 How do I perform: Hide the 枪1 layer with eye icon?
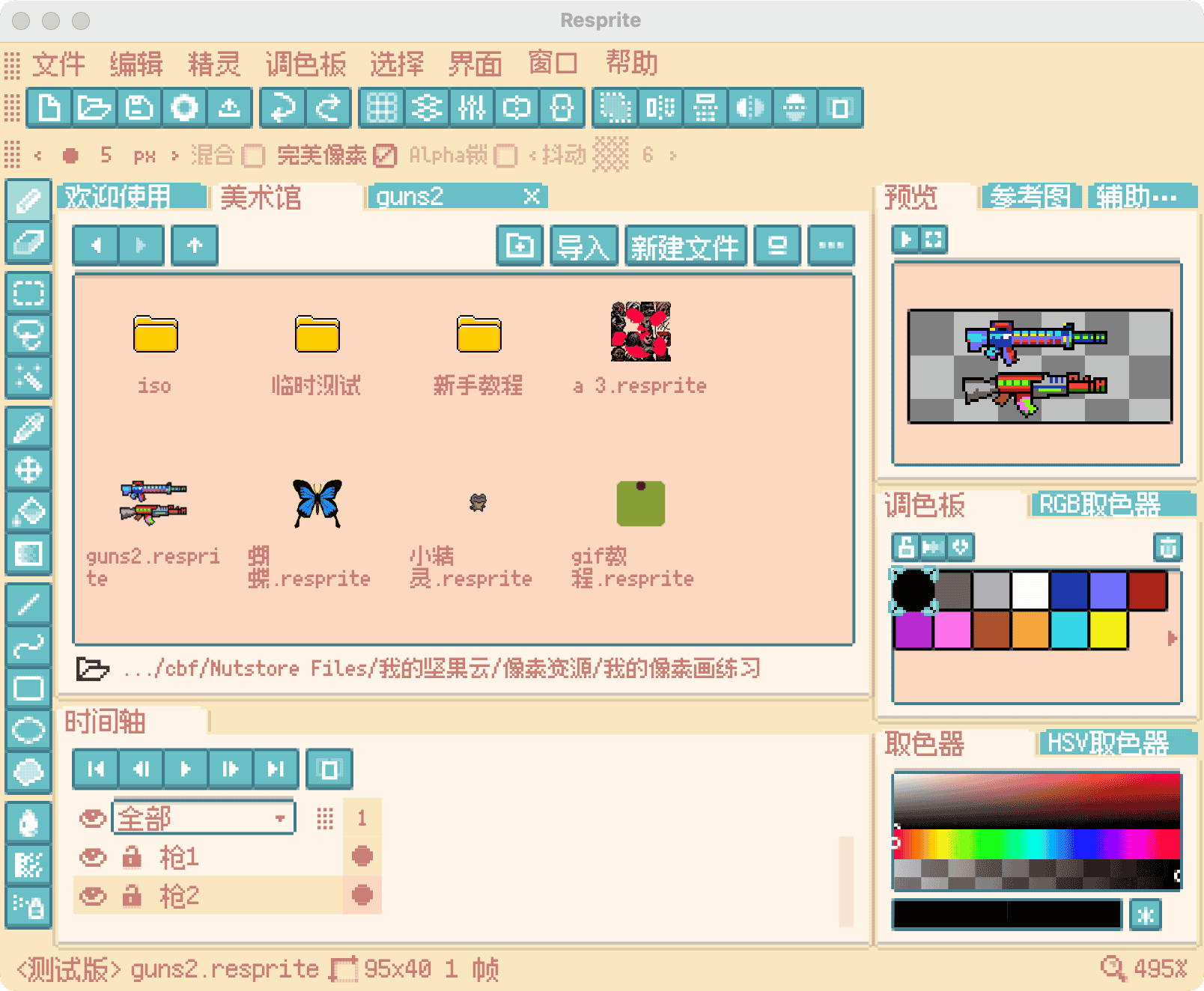[93, 857]
